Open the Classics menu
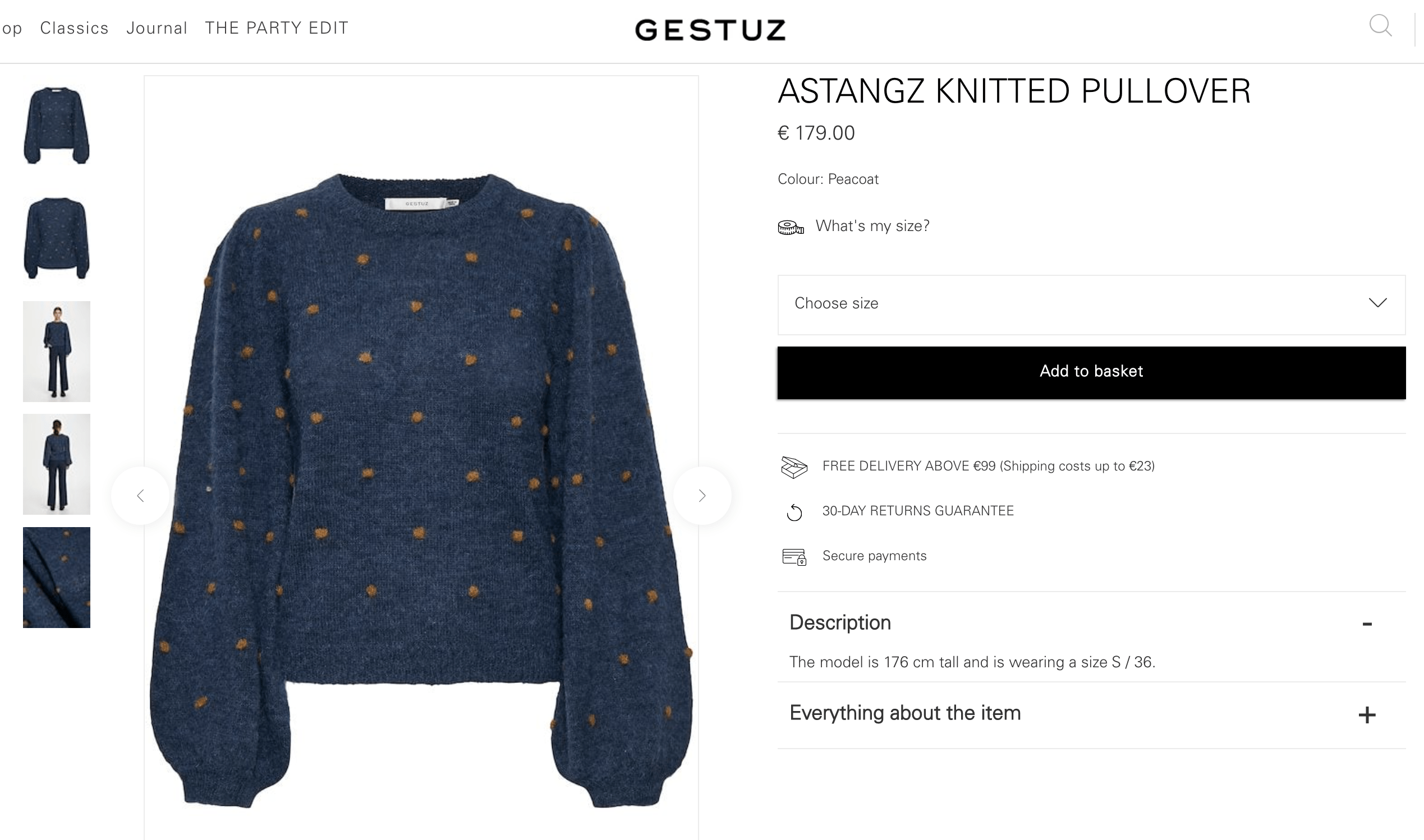The width and height of the screenshot is (1424, 840). 74,28
